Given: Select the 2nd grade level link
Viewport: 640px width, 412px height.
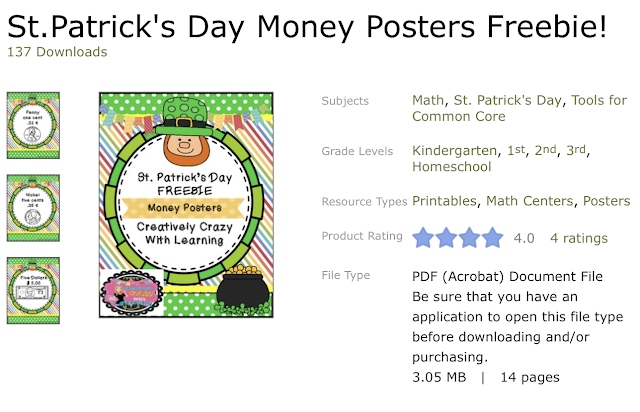Looking at the screenshot, I should (x=545, y=151).
